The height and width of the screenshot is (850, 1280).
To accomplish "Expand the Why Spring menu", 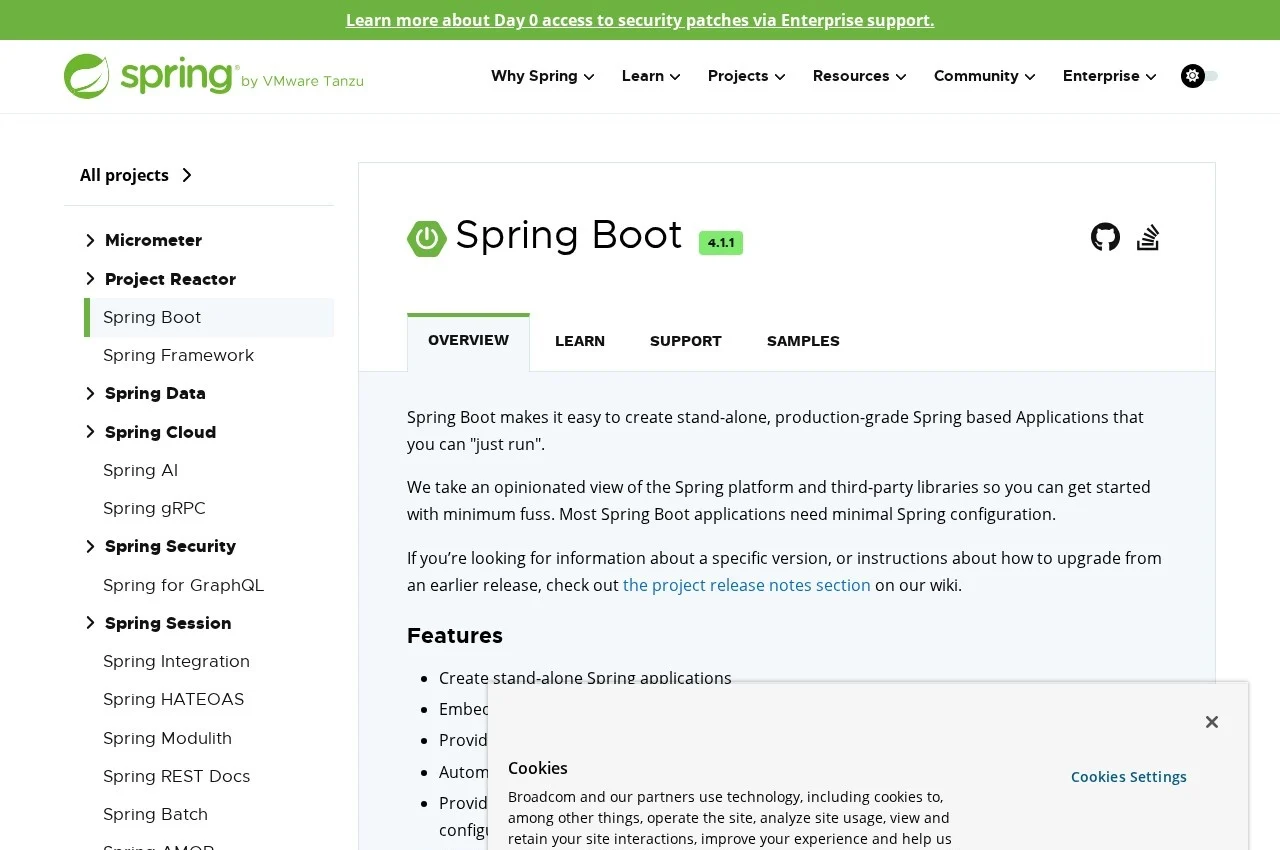I will point(543,76).
